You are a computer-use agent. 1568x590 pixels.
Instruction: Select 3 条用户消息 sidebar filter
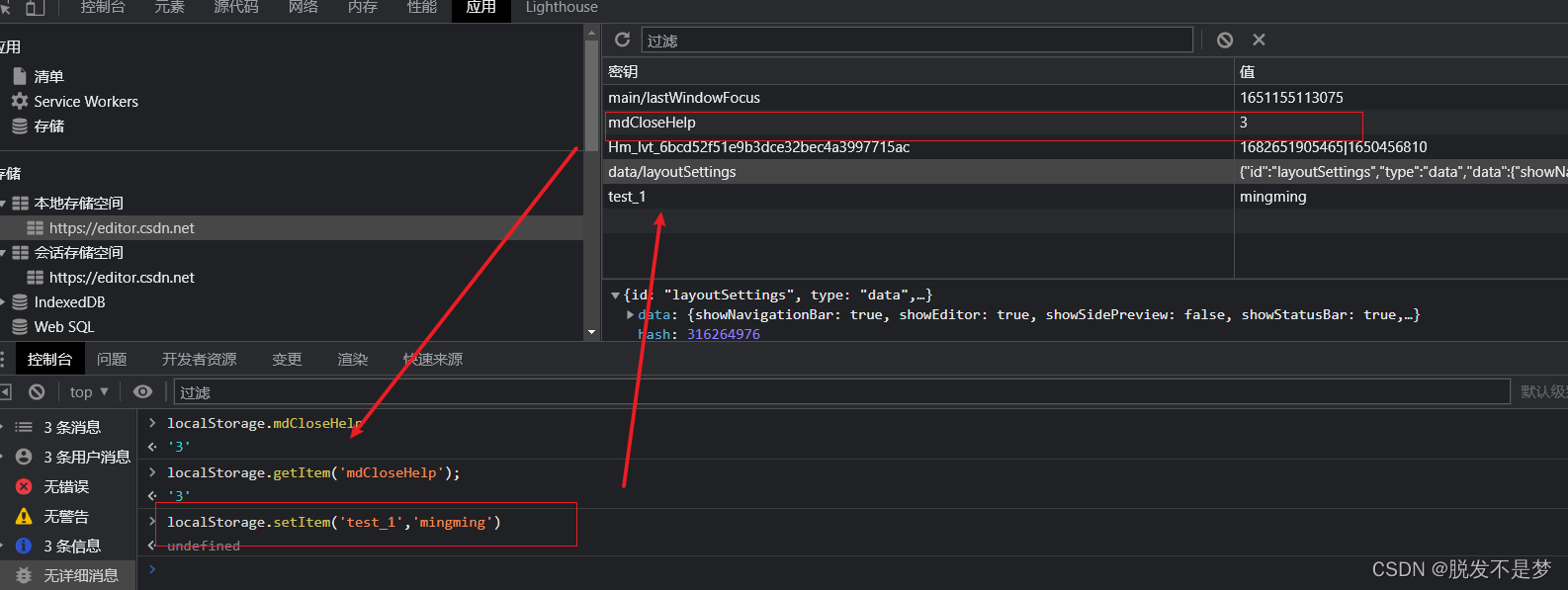[x=68, y=457]
